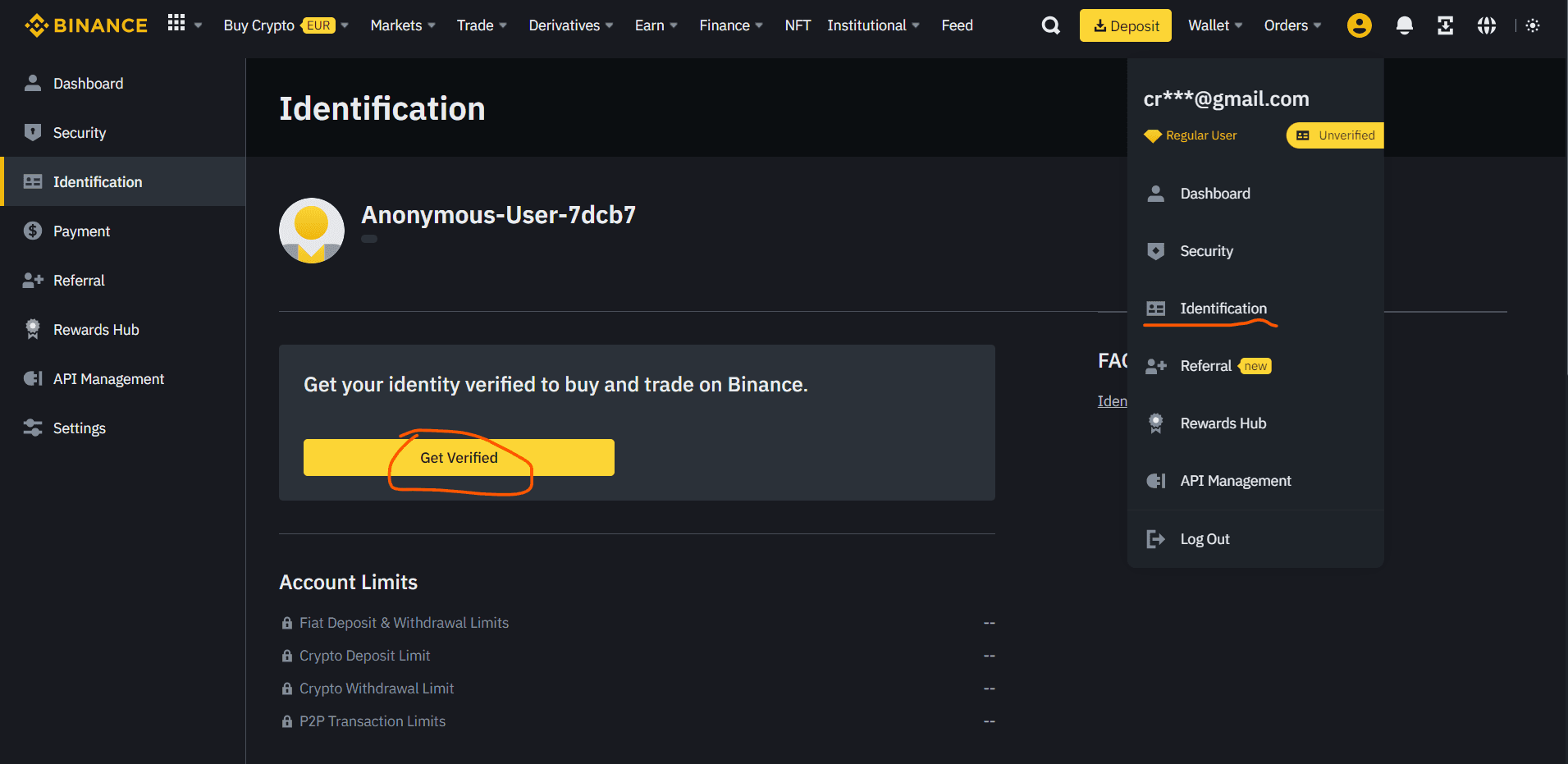Click sidebar Identification card icon

(33, 181)
